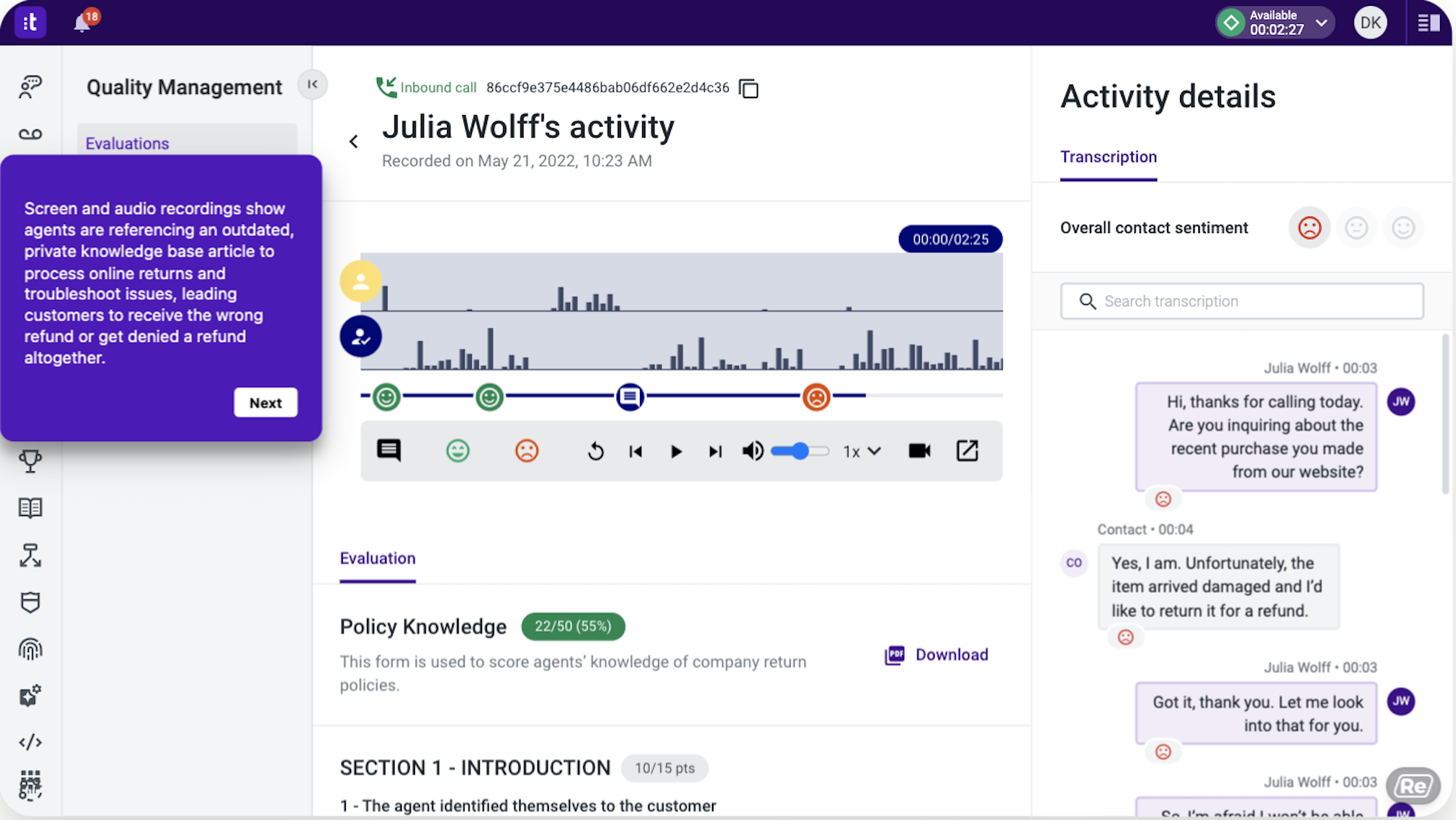Viewport: 1456px width, 820px height.
Task: Copy the inbound call ID
Action: coord(748,88)
